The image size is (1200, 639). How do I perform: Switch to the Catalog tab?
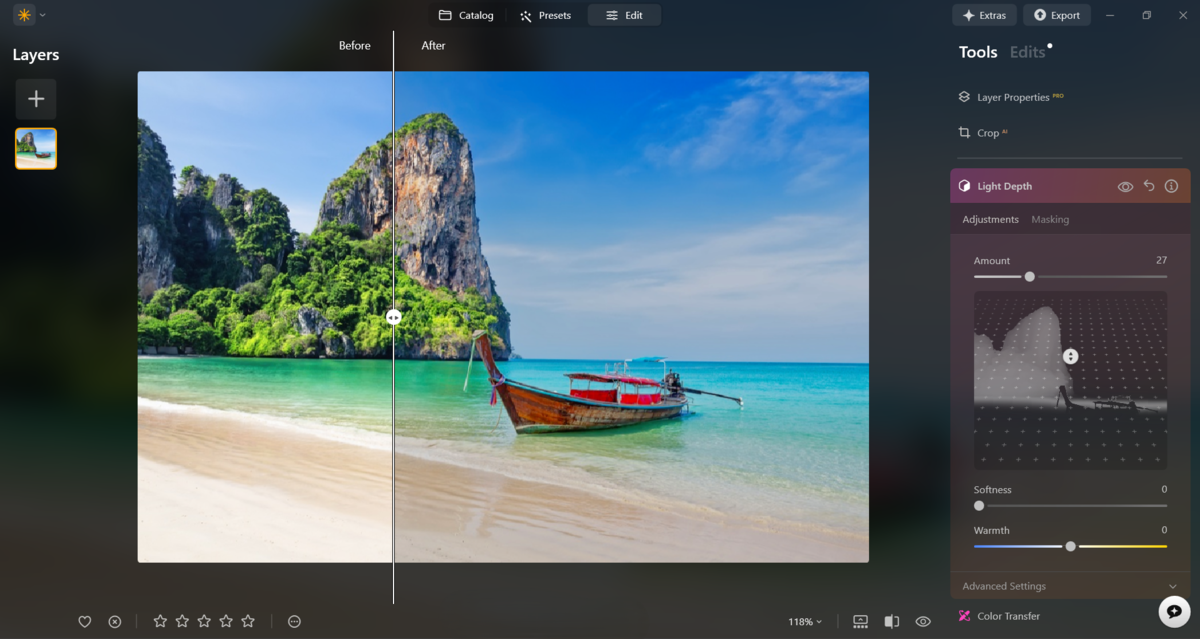point(466,15)
